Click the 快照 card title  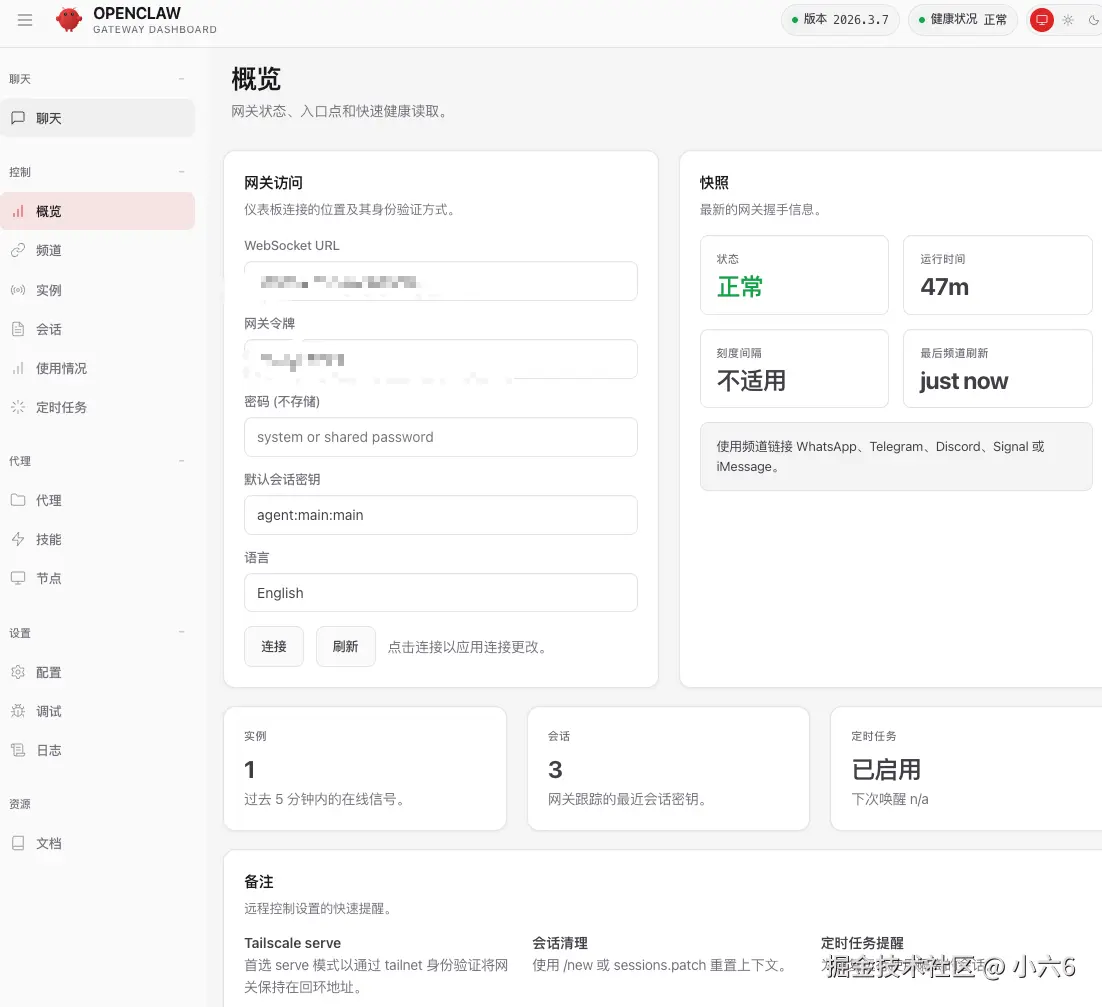pos(714,183)
